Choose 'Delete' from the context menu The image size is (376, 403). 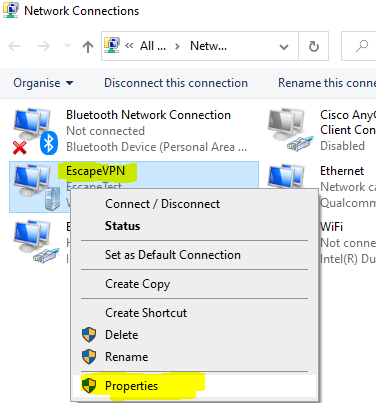tap(195, 335)
